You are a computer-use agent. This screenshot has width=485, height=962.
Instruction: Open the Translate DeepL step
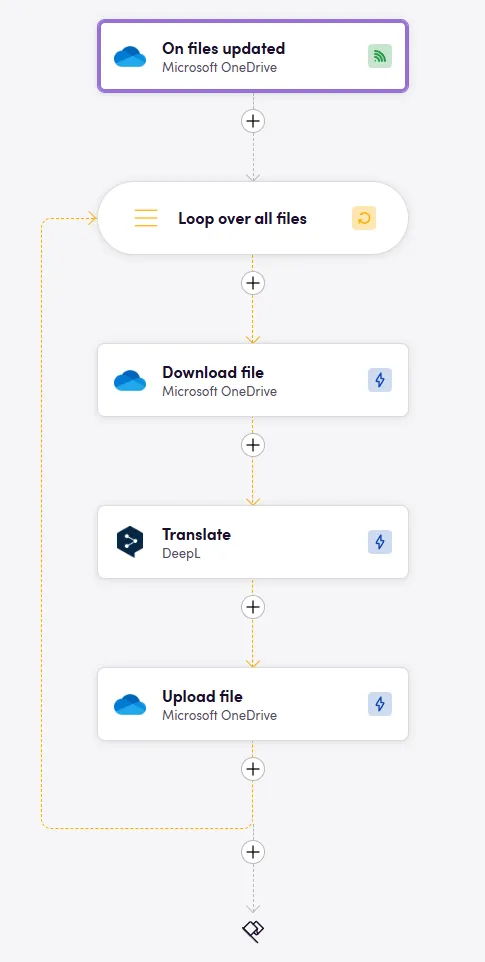click(x=253, y=542)
